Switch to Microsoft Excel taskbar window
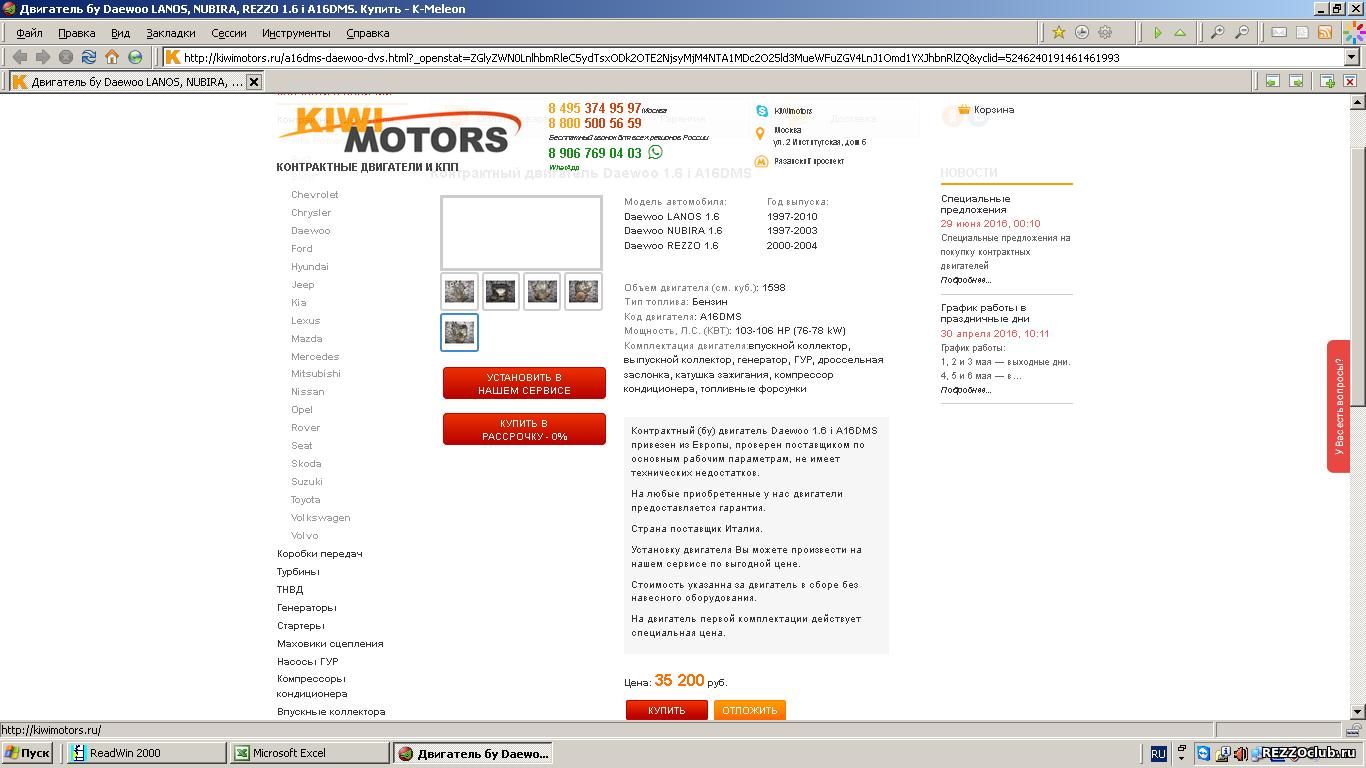Image resolution: width=1366 pixels, height=768 pixels. coord(310,753)
